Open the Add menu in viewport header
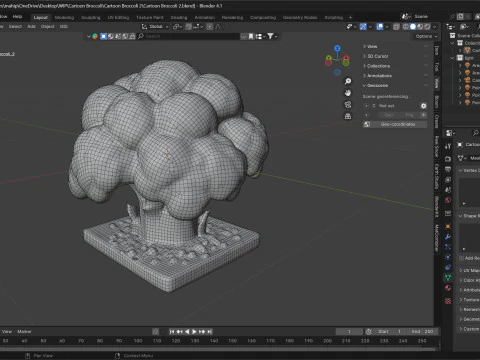Viewport: 480px width, 360px height. pos(31,26)
